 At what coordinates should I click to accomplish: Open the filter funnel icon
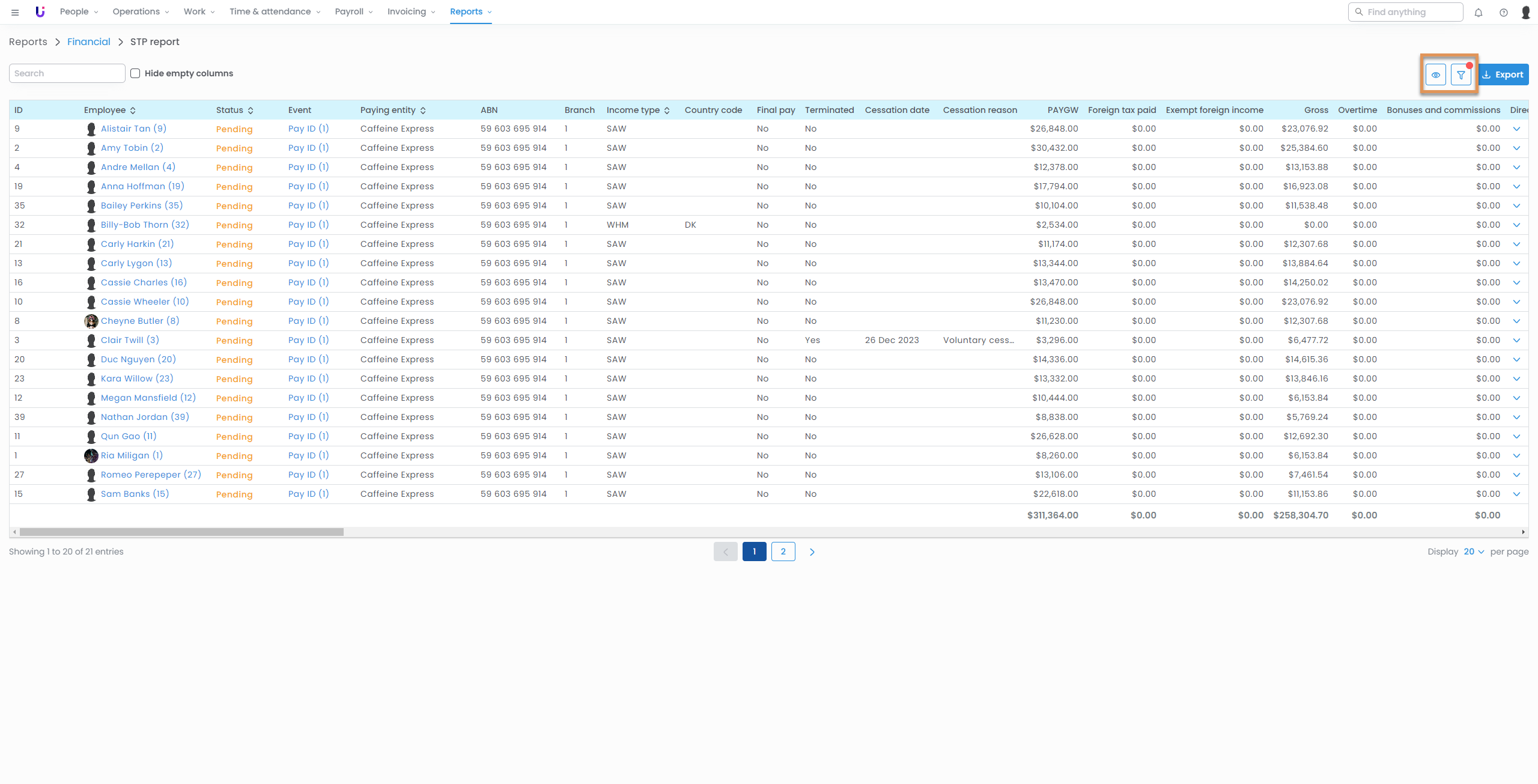[1460, 74]
